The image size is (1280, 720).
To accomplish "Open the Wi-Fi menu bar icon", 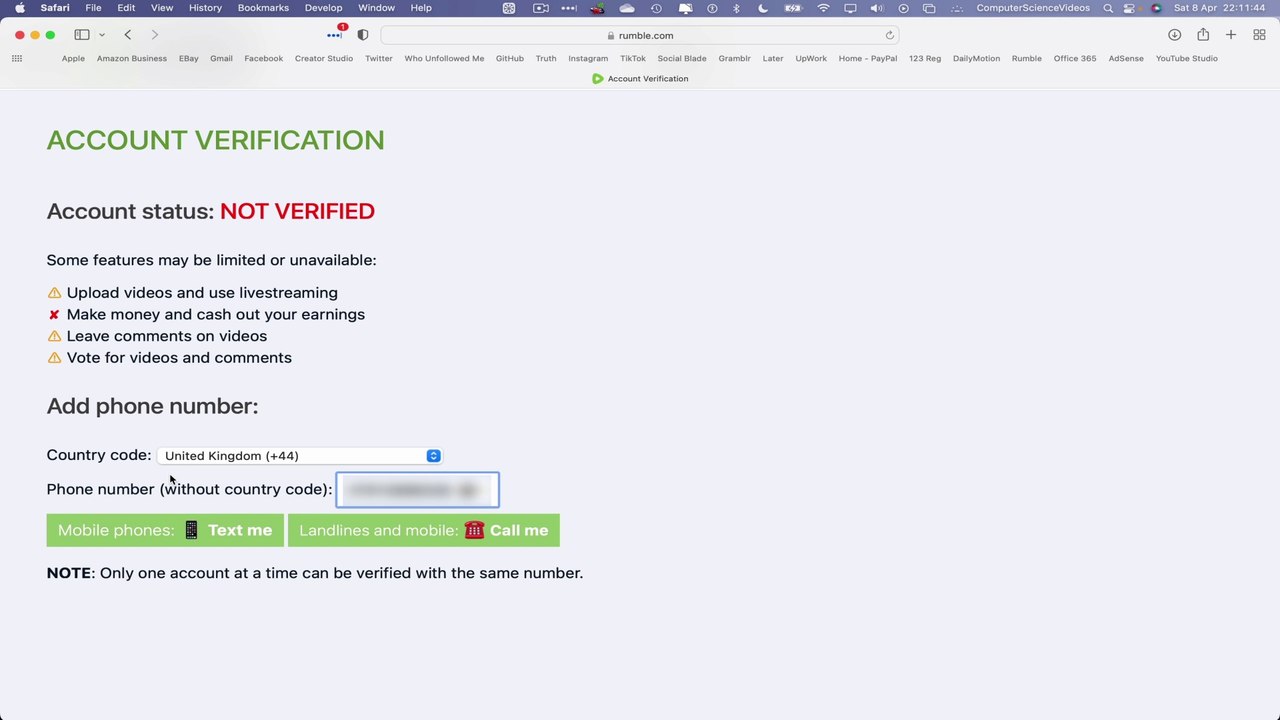I will tap(823, 8).
